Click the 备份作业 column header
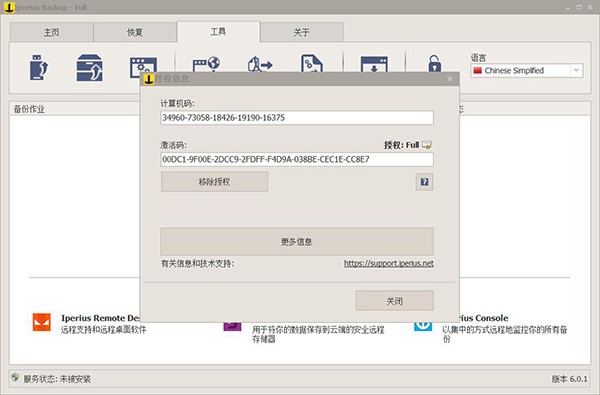Image resolution: width=600 pixels, height=395 pixels. click(29, 109)
